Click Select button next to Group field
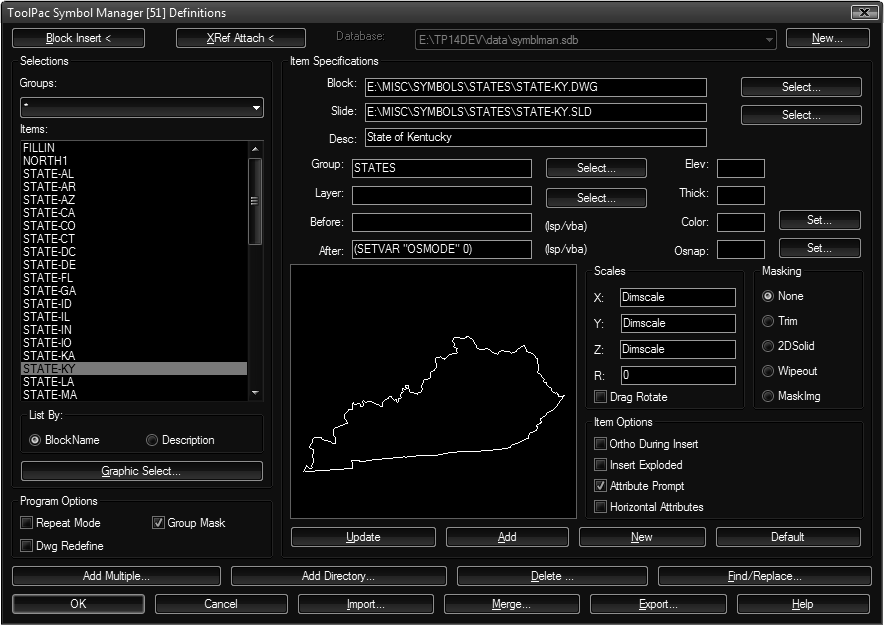884x626 pixels. coord(596,168)
